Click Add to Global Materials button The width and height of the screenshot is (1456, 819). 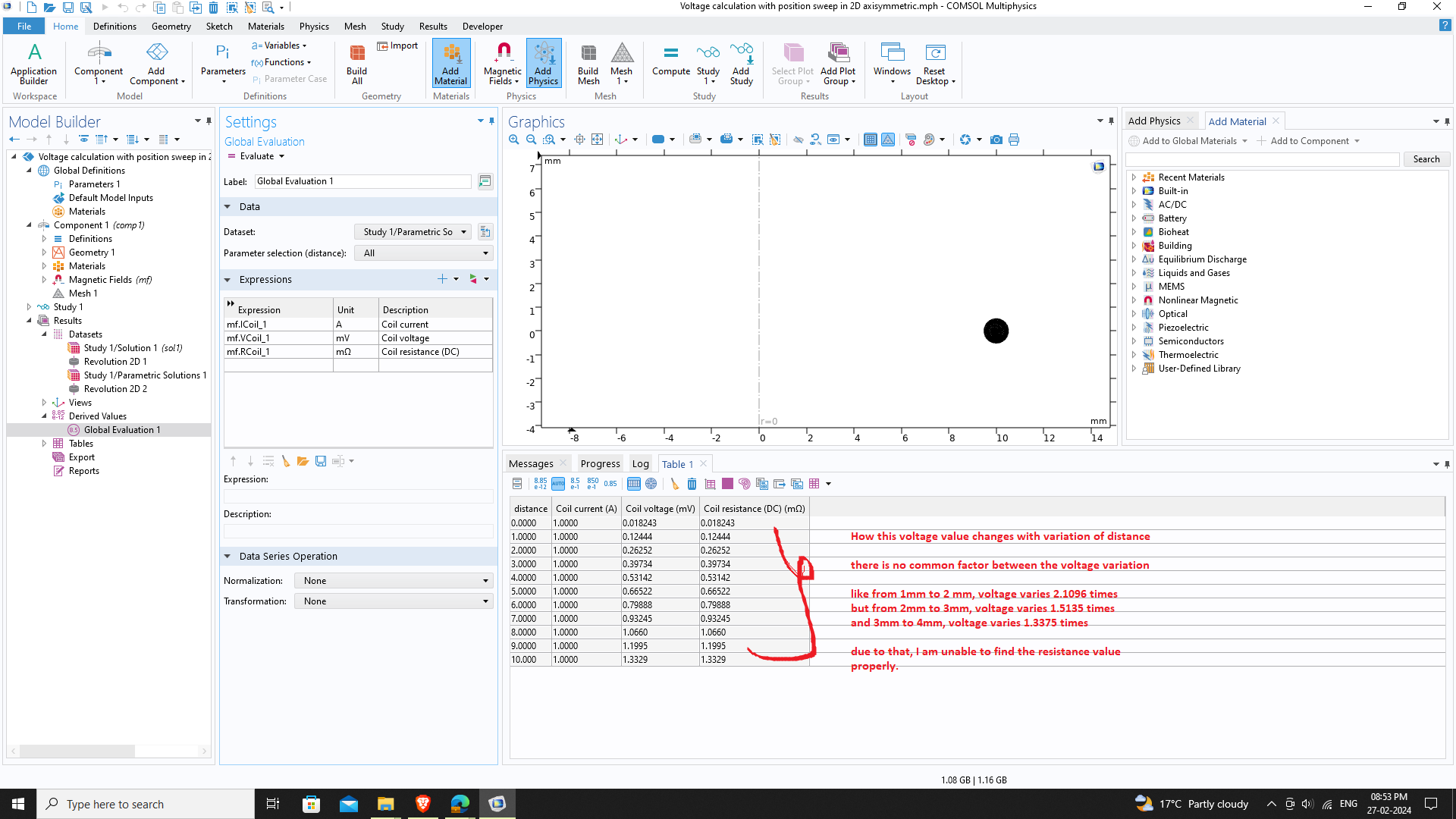point(1188,141)
